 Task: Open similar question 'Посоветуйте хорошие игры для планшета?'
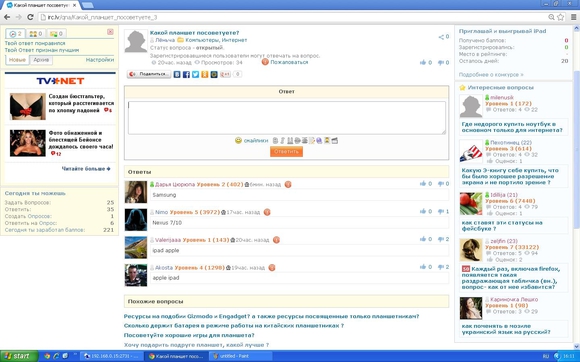189,335
